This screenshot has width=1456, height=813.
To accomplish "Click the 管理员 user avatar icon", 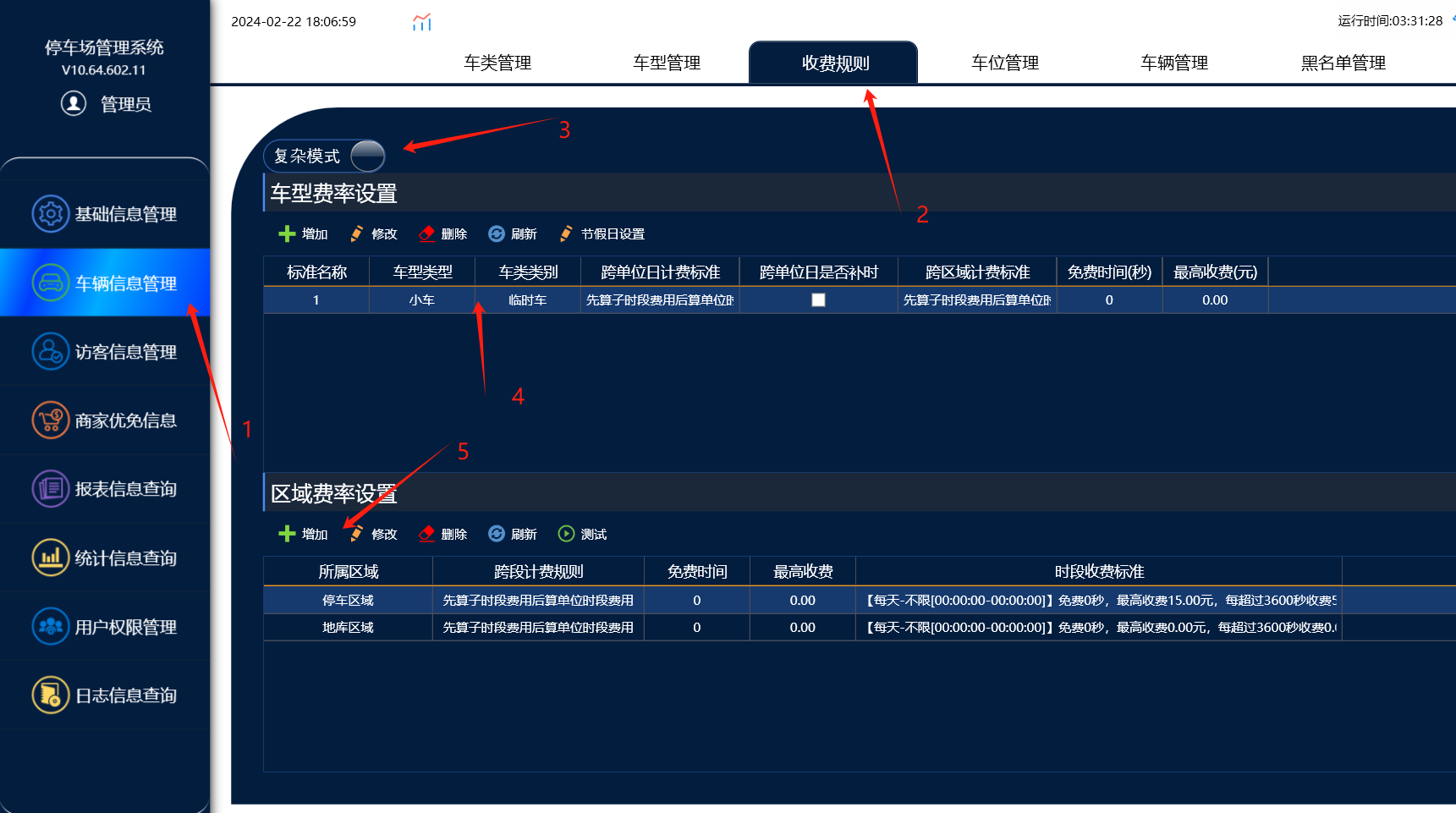I will (74, 103).
